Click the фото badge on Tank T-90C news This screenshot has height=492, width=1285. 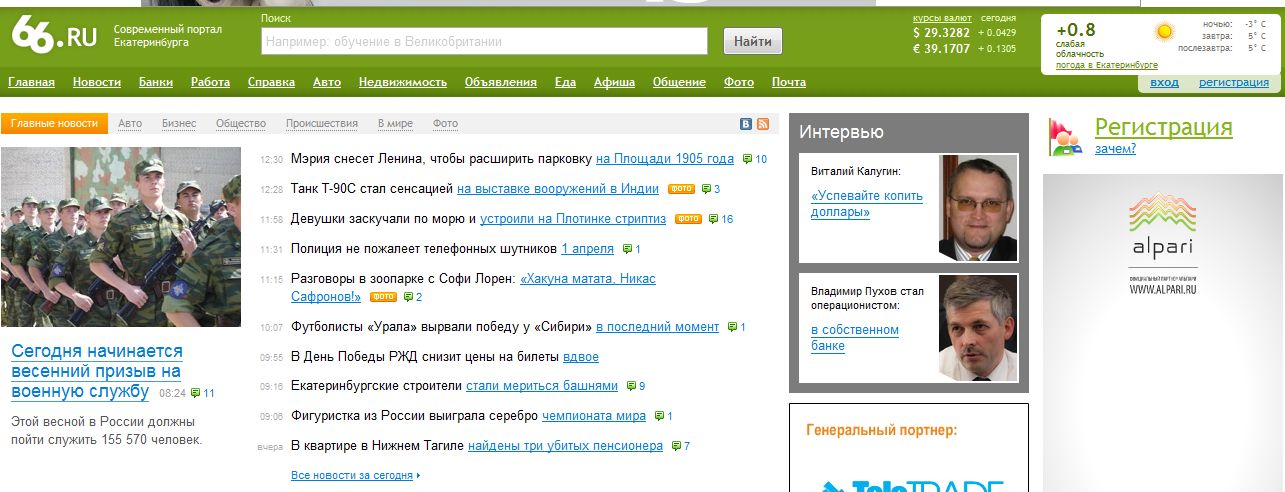click(681, 189)
